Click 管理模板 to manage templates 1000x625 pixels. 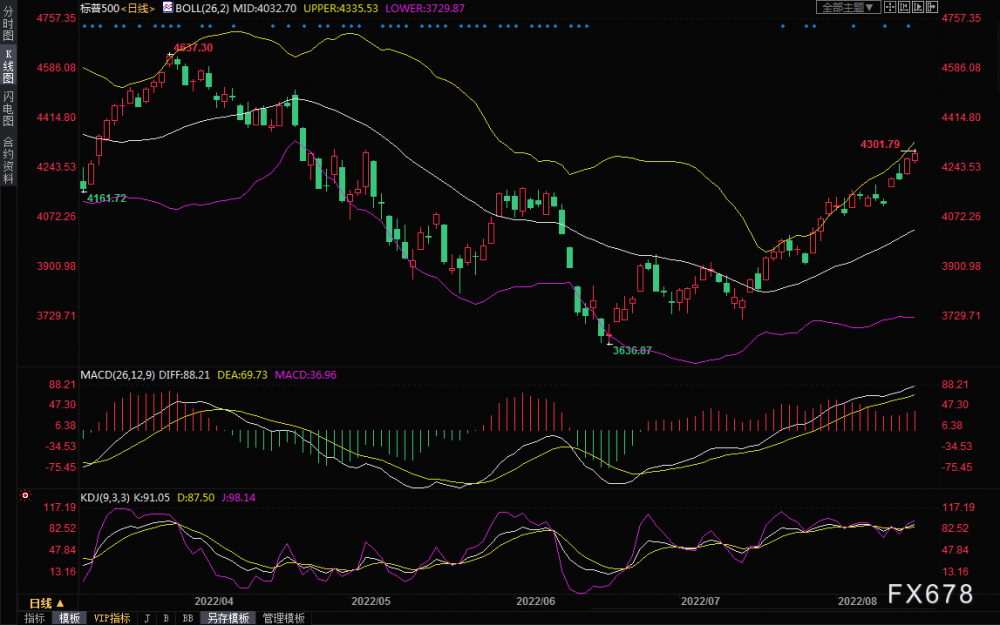(283, 618)
